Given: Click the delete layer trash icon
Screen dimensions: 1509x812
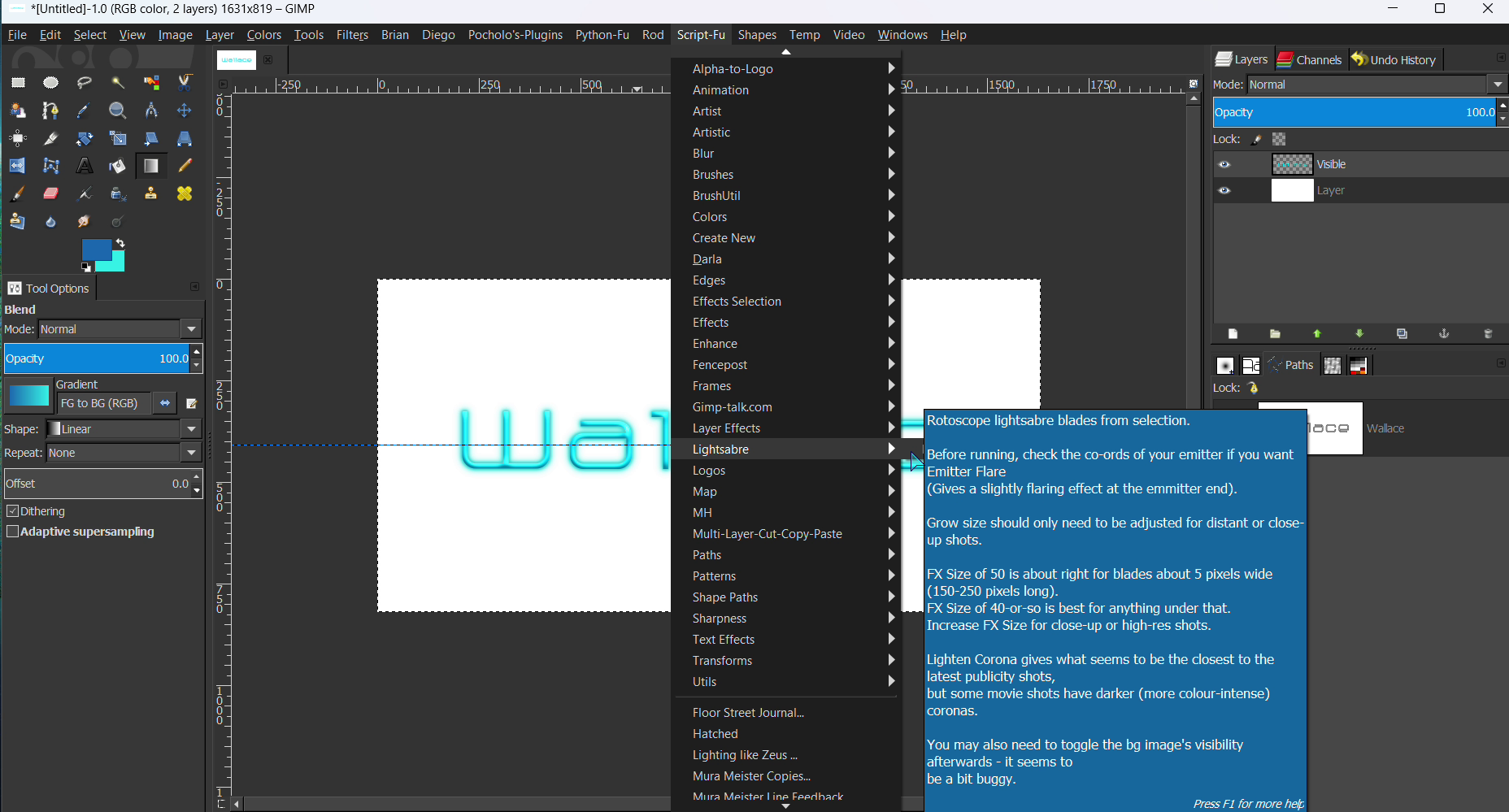Looking at the screenshot, I should click(x=1488, y=334).
